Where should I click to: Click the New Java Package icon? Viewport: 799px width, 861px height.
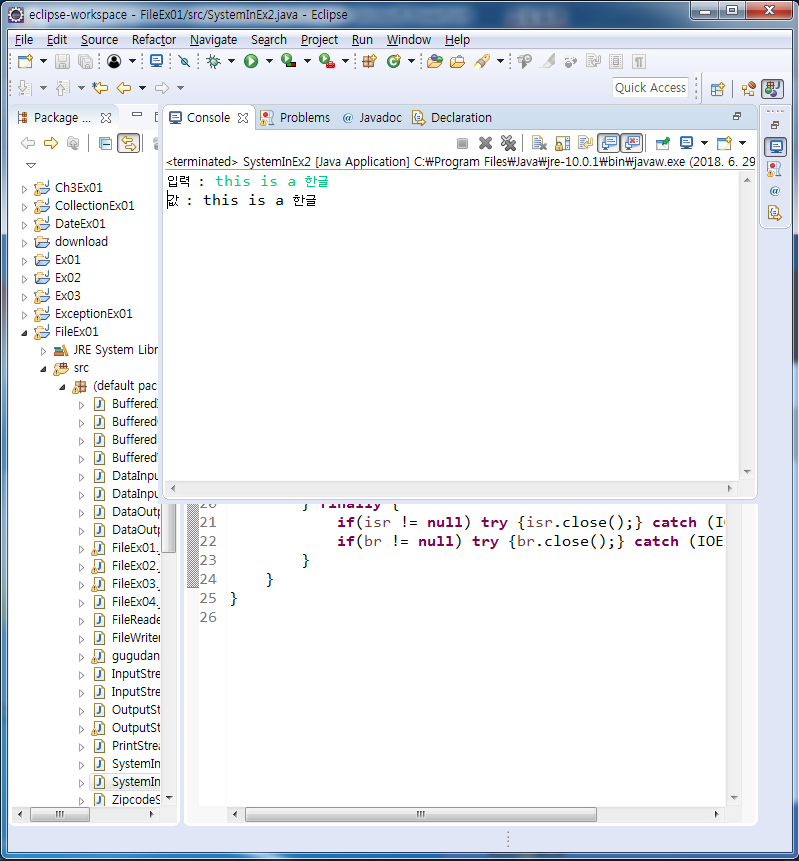pyautogui.click(x=369, y=62)
